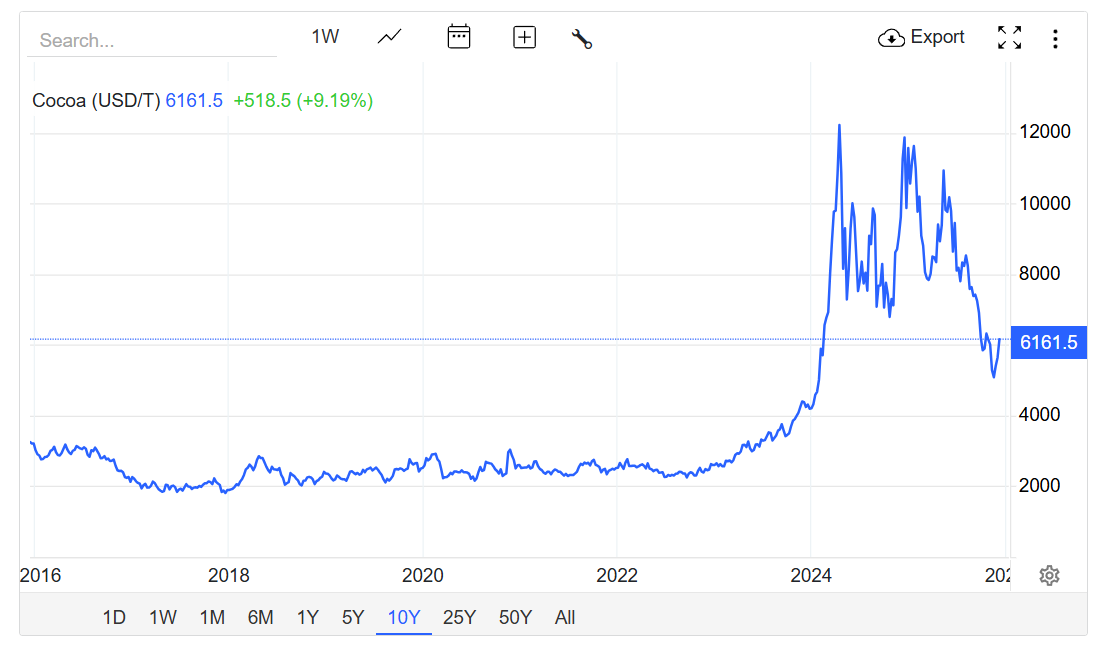Select the 25Y time range
This screenshot has width=1113, height=648.
pos(459,617)
